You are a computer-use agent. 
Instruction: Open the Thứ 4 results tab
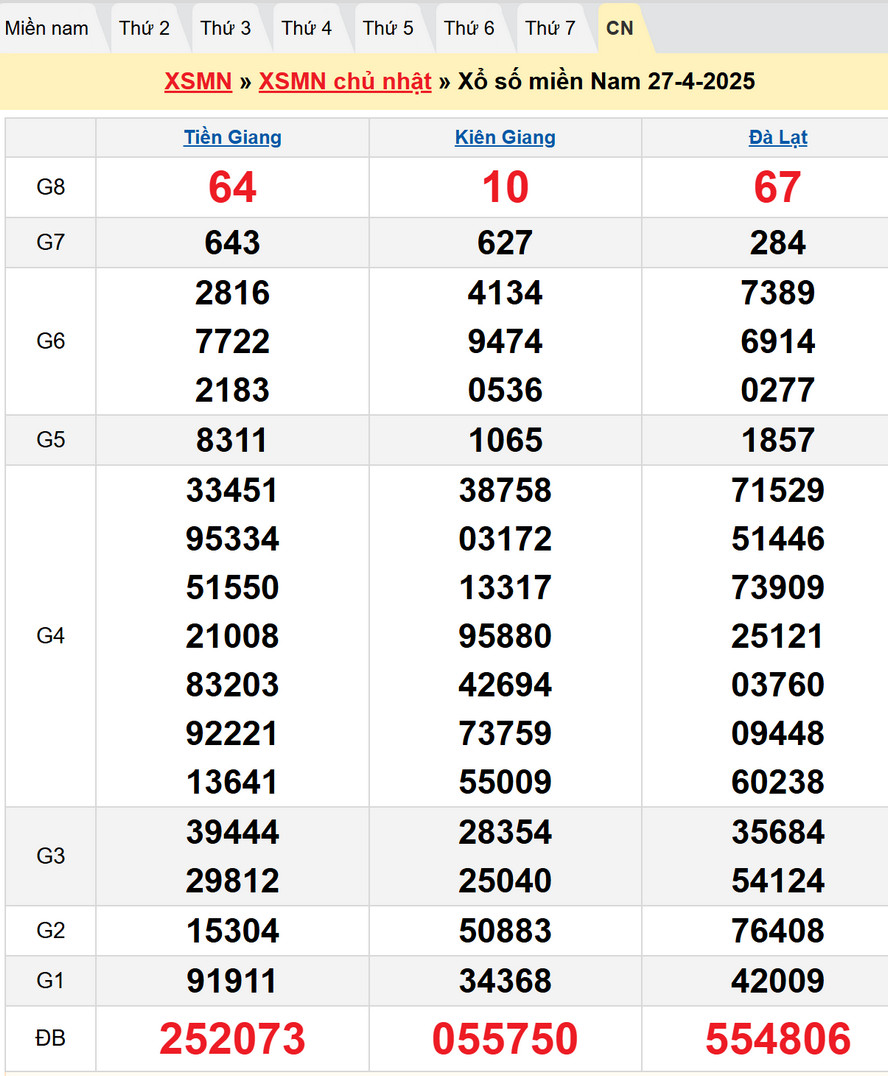(306, 28)
